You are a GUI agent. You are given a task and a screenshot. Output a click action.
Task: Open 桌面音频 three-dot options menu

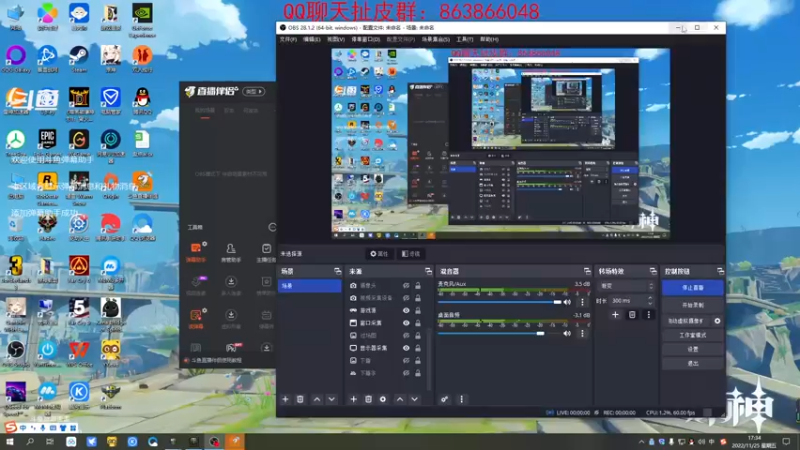(582, 333)
